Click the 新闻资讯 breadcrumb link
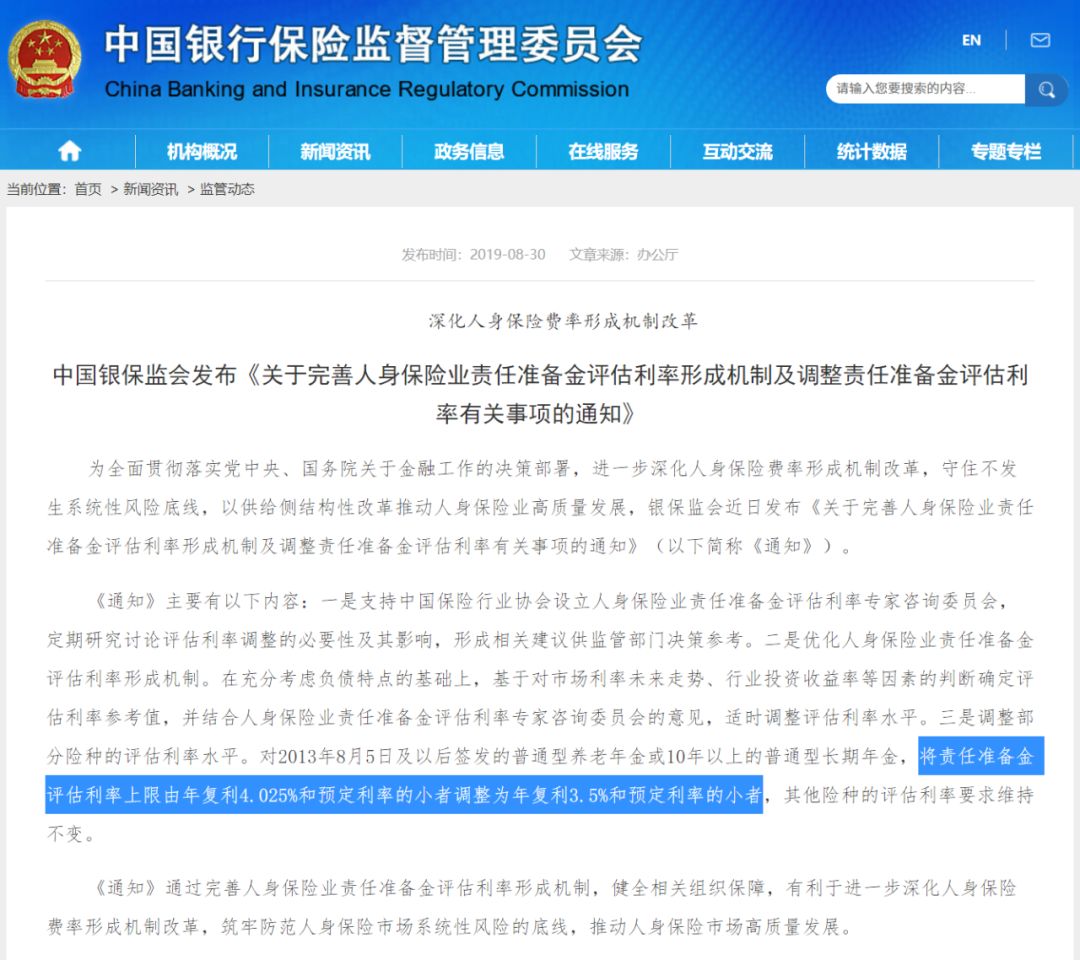Screen dimensions: 1080x960 coord(150,189)
